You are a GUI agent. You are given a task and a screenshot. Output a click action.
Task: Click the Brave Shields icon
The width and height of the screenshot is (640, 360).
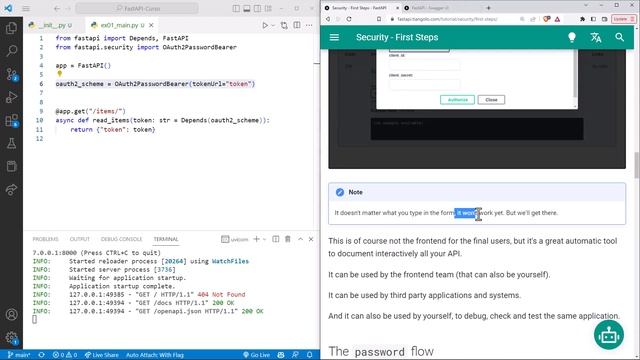coord(547,19)
